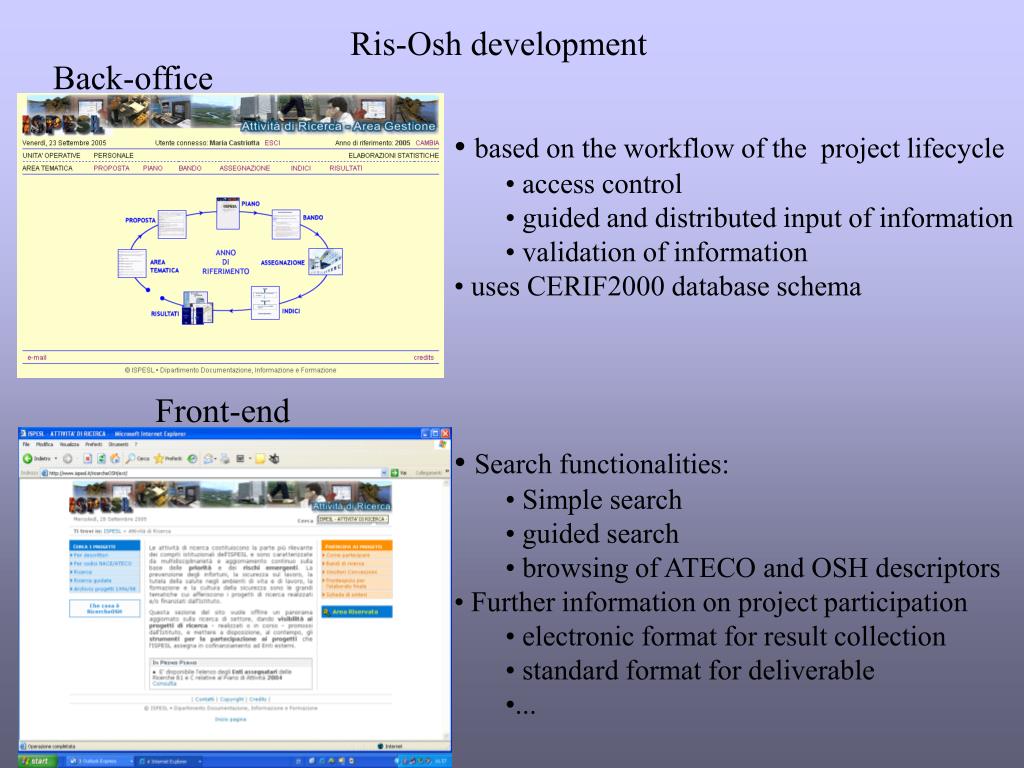Click the INDICI flowchart icon in diagram
The image size is (1024, 768).
[265, 303]
